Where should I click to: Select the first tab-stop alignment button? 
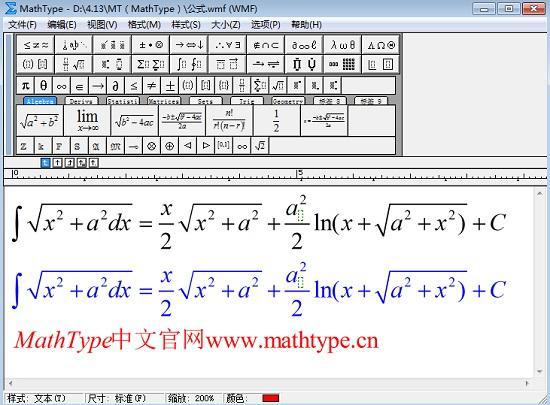(46, 163)
